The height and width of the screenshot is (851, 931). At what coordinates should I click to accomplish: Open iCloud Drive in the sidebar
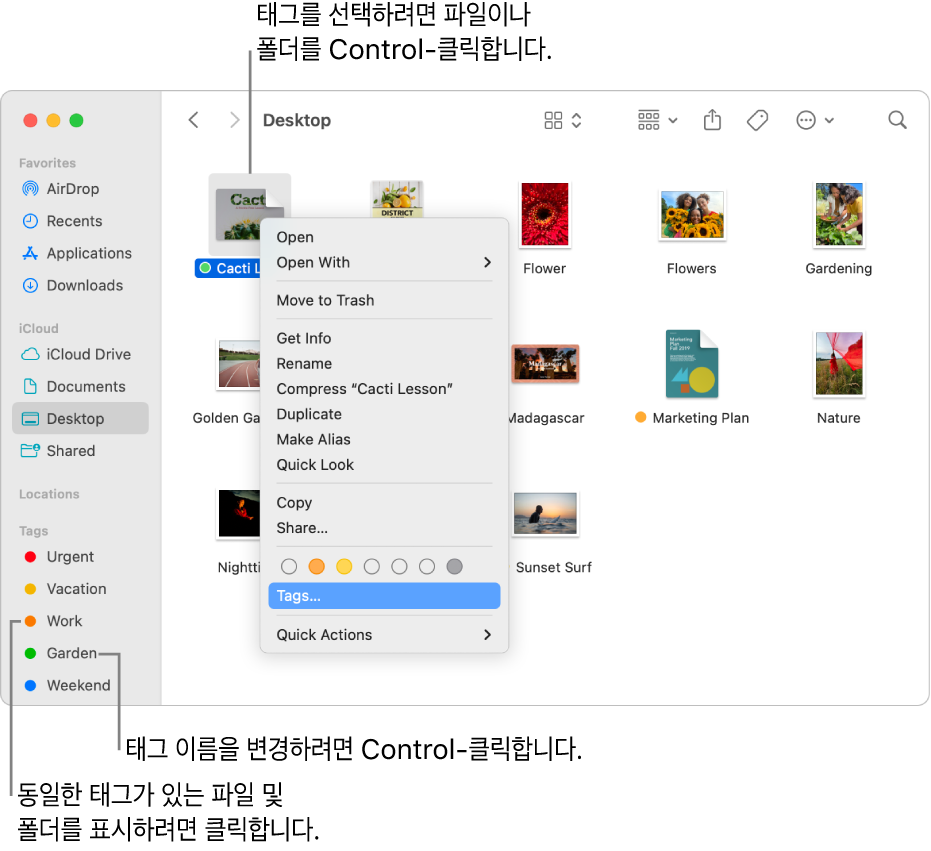coord(80,355)
